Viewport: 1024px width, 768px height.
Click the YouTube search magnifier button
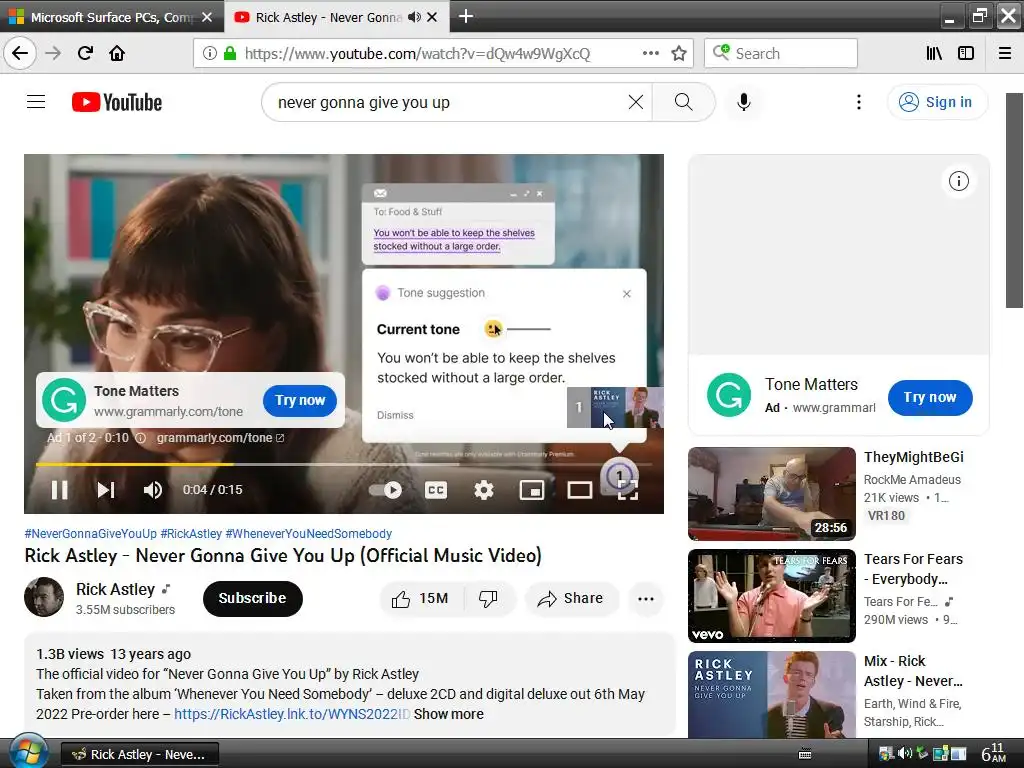click(684, 102)
